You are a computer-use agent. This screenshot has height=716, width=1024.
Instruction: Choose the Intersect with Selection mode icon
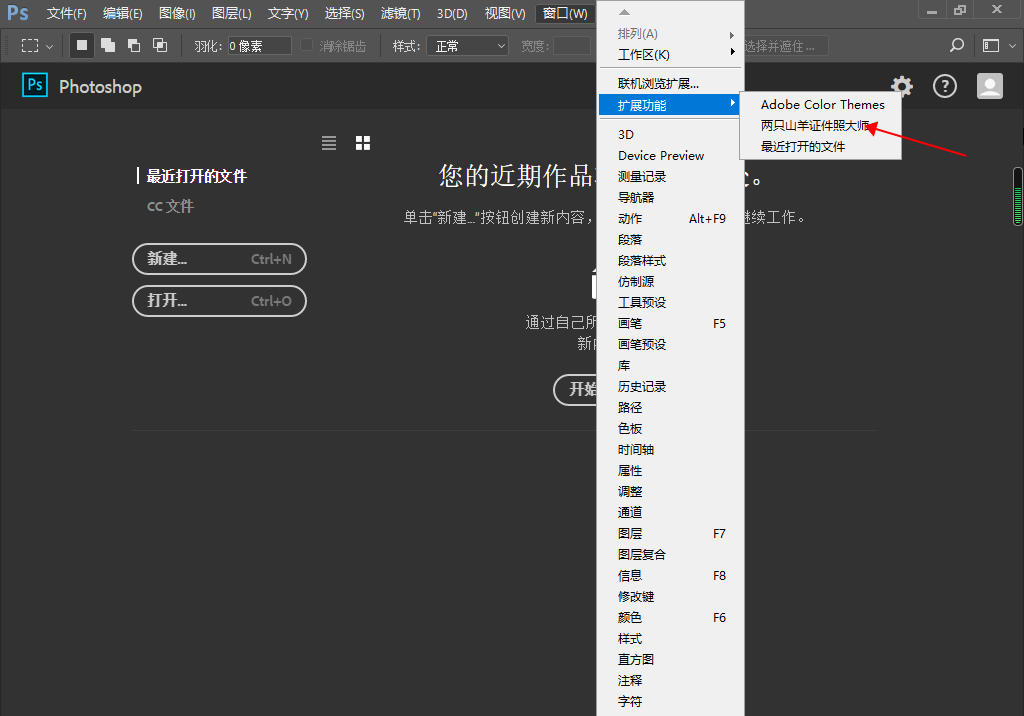coord(160,45)
